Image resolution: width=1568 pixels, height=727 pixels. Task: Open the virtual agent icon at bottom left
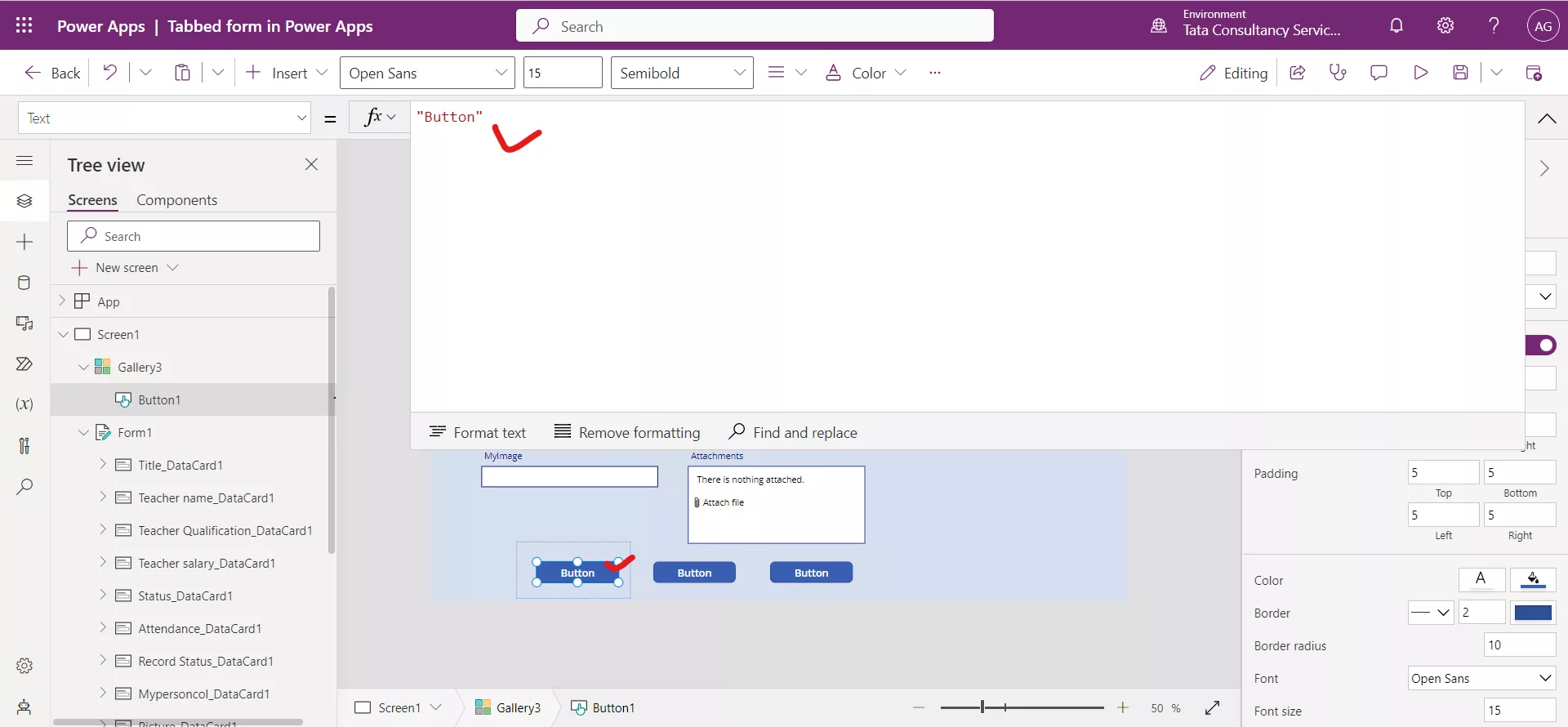[24, 707]
